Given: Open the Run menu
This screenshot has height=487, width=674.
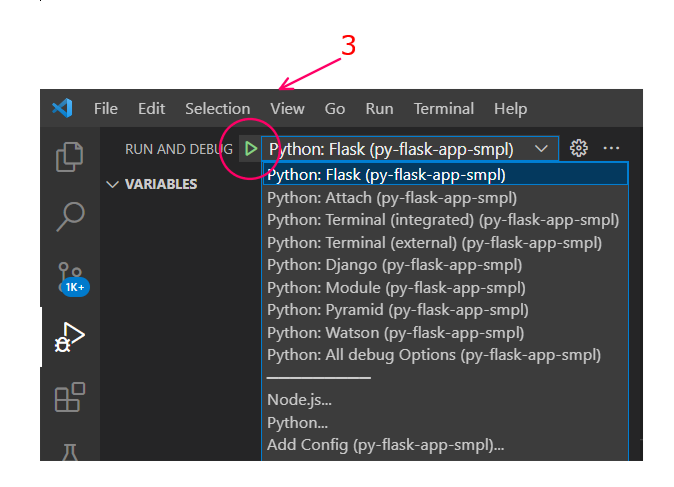Looking at the screenshot, I should [x=379, y=108].
